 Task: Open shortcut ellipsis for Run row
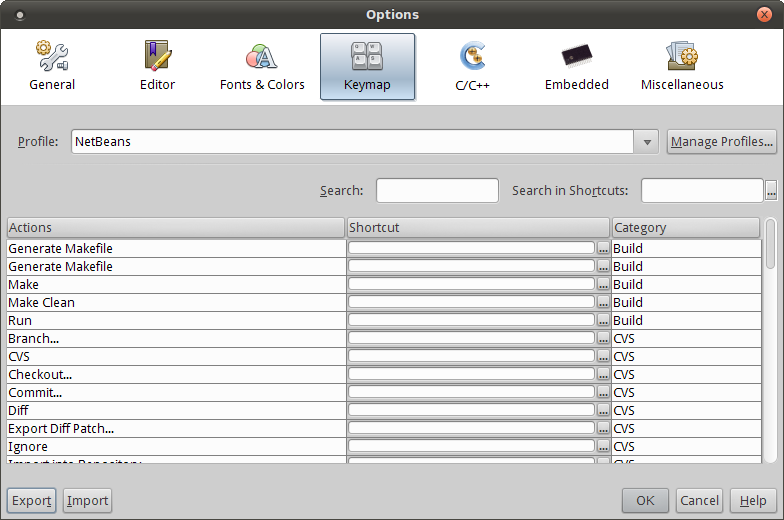click(x=604, y=320)
